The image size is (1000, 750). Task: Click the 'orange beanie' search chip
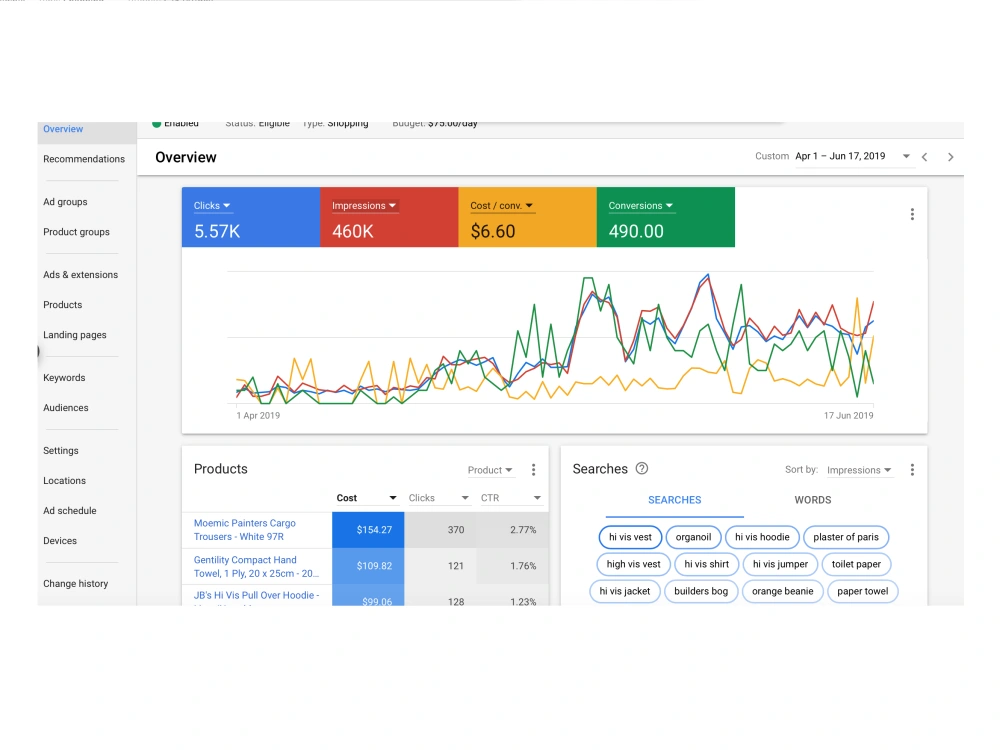(x=783, y=591)
